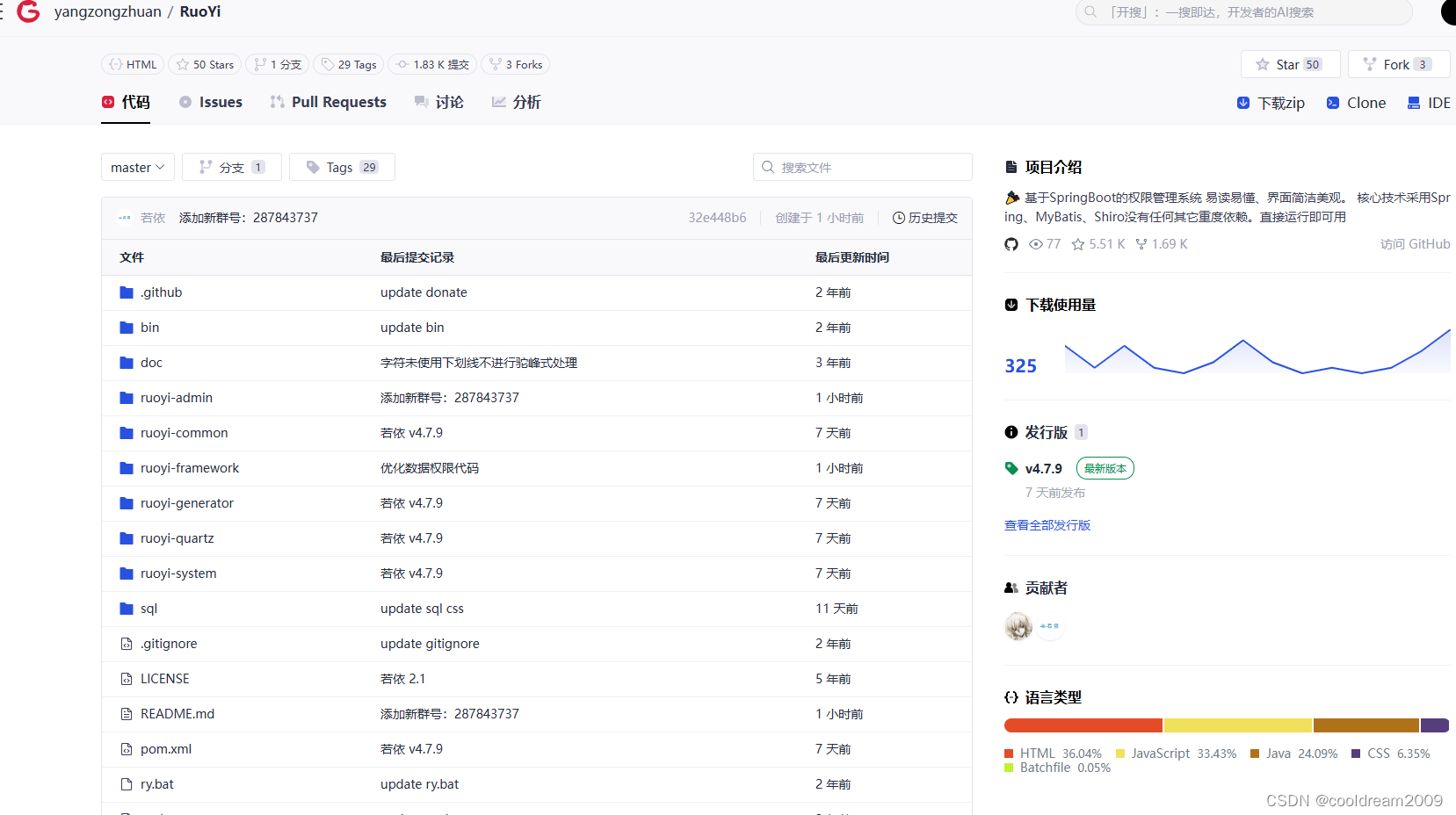Click the yellow JavaScript language bar segment
1456x815 pixels.
[x=1238, y=725]
